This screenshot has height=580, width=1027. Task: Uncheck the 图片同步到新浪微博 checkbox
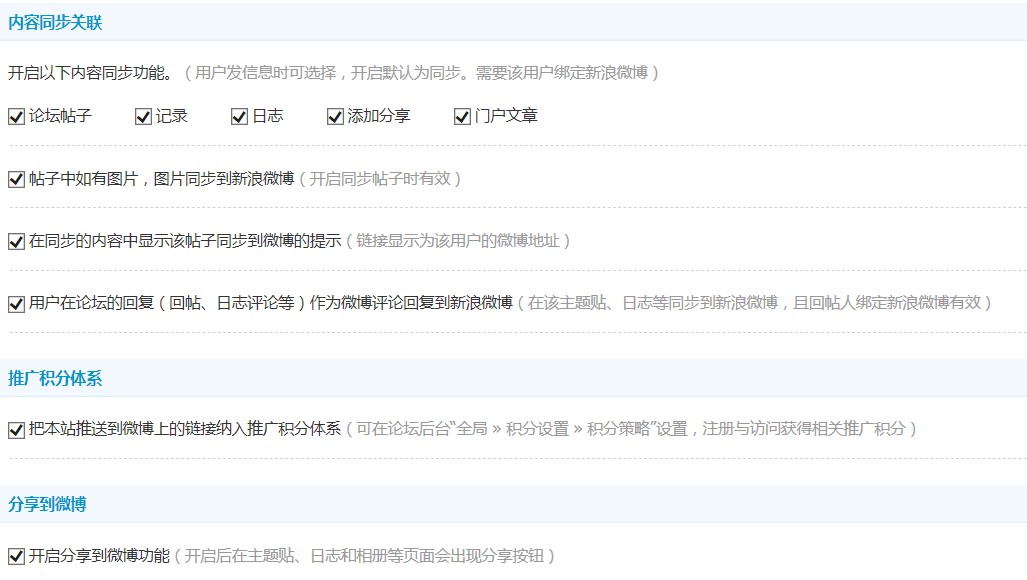(x=16, y=180)
